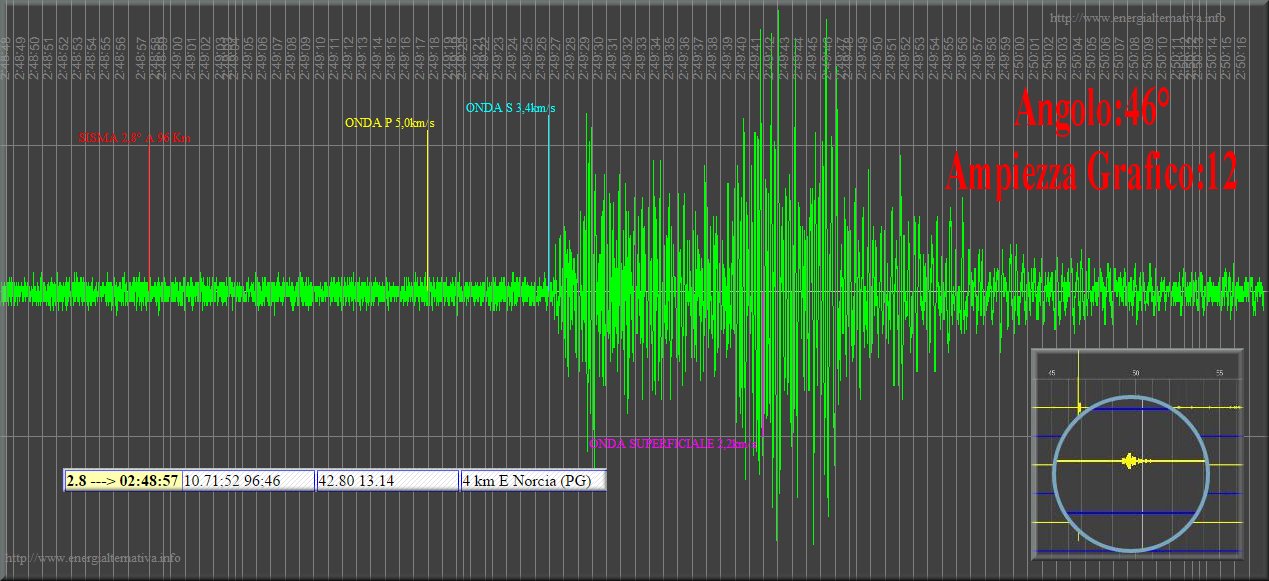Click the 'Ampiezza Grafico:12' readout

1092,172
